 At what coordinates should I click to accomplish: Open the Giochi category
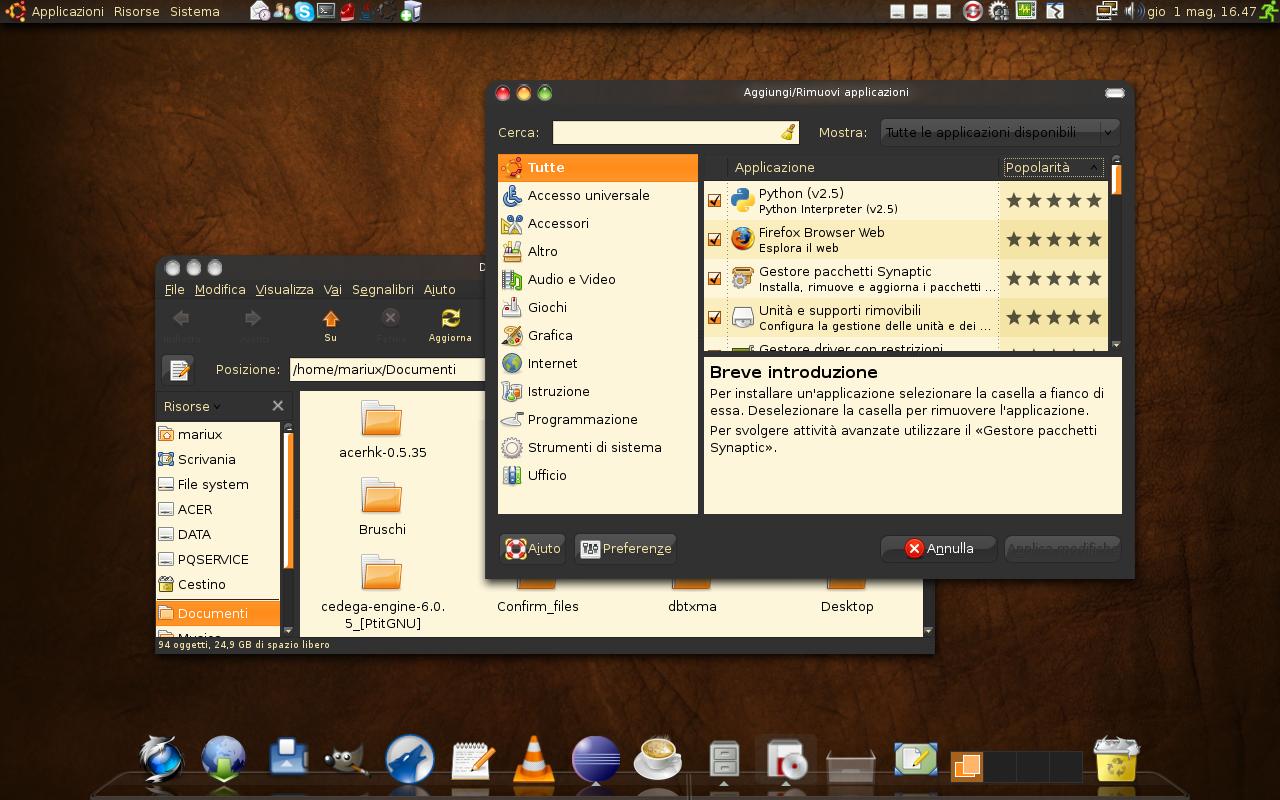tap(598, 307)
